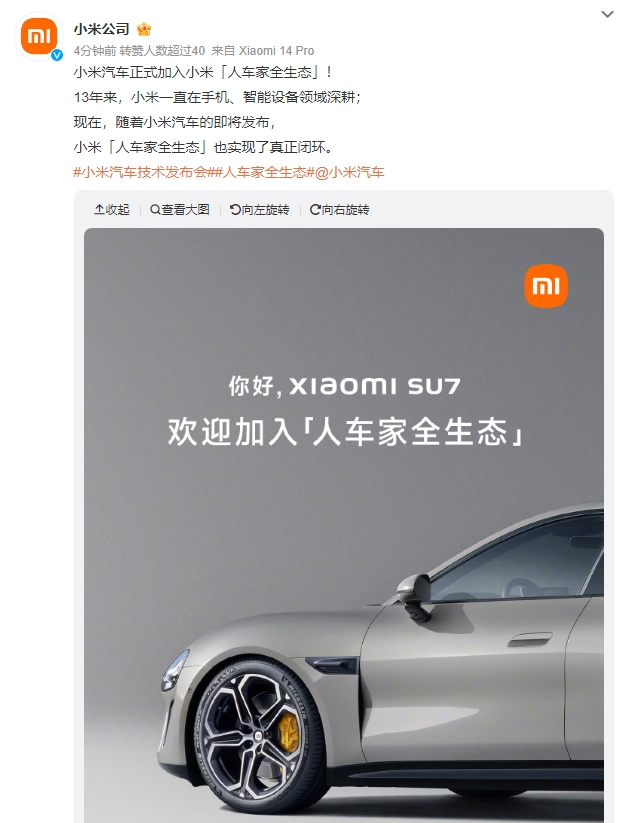630x823 pixels.
Task: Click the magnifier icon for 查看大图
Action: pos(155,209)
